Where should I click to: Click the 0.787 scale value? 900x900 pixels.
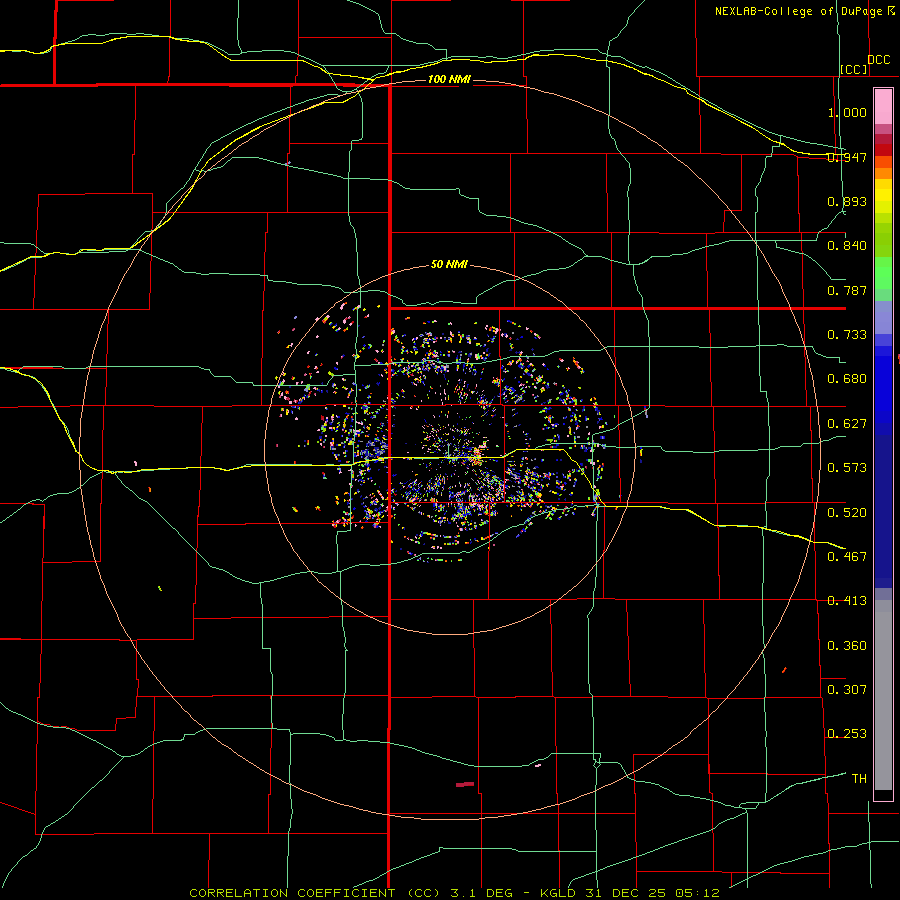[x=847, y=290]
